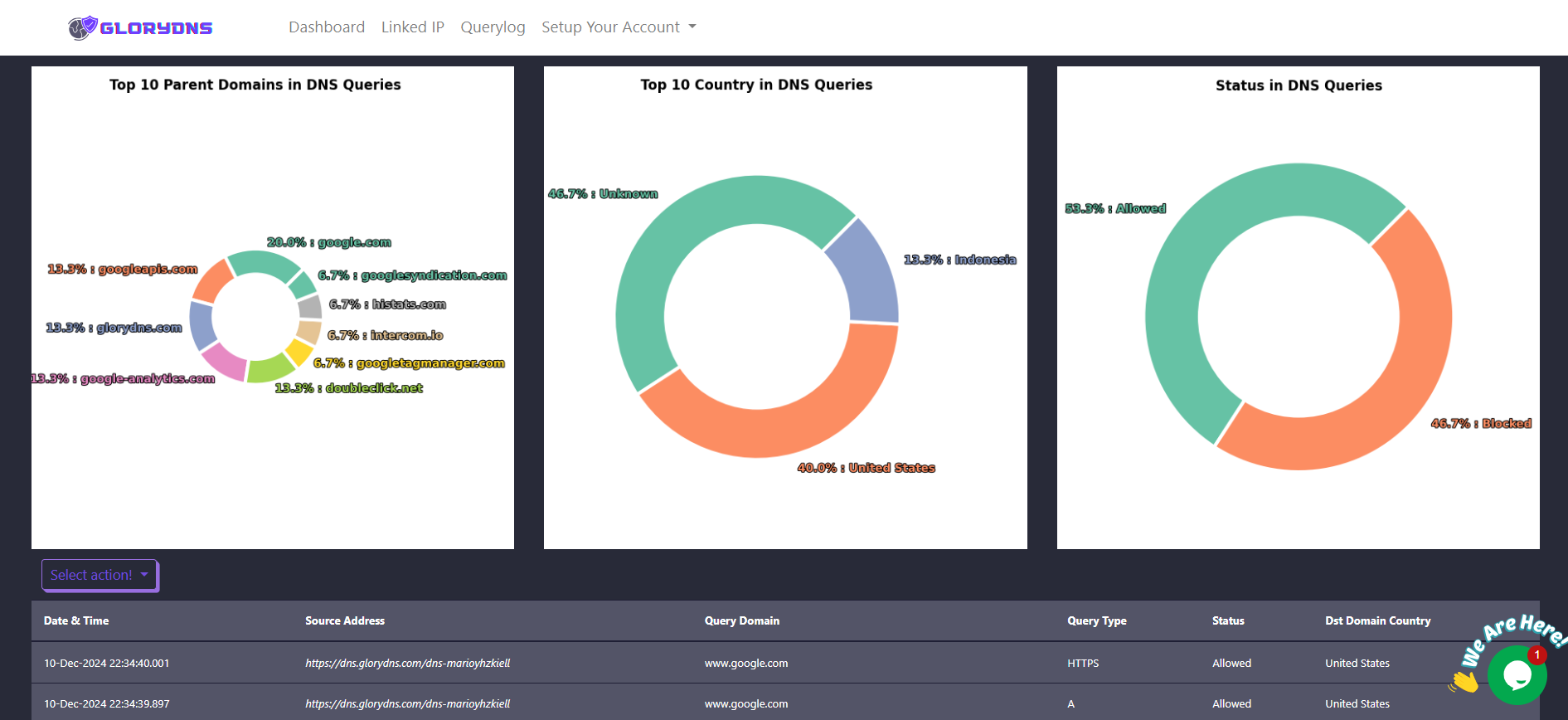
Task: Click www.google.com in the HTTPS query row
Action: point(746,664)
